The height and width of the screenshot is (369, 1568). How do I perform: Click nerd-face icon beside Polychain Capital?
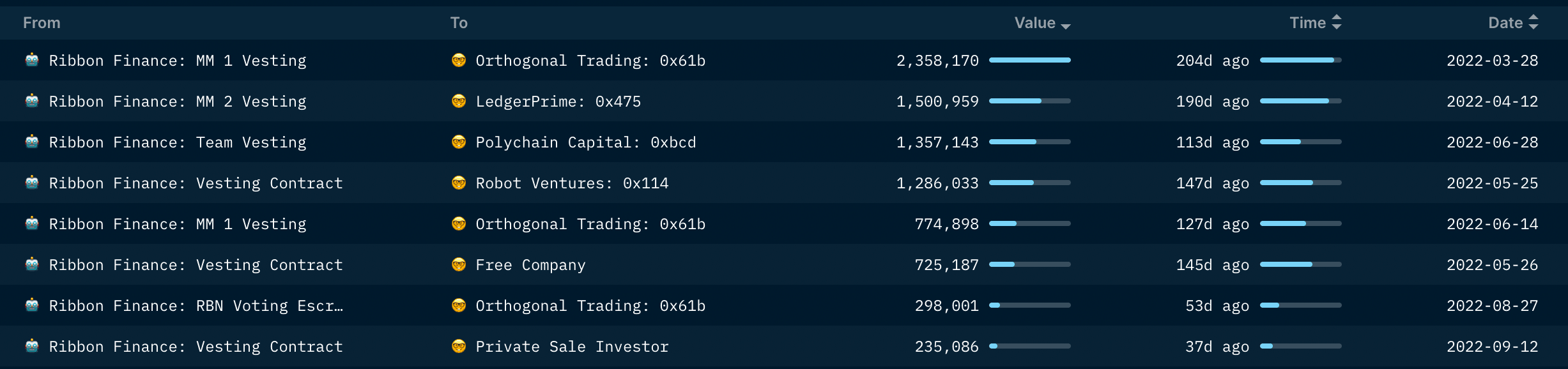tap(459, 142)
